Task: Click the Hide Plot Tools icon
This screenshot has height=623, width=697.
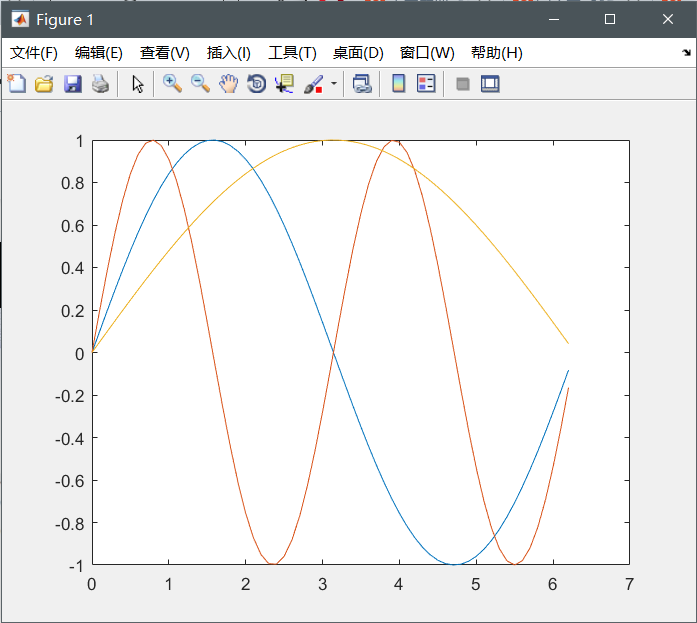Action: pos(463,84)
